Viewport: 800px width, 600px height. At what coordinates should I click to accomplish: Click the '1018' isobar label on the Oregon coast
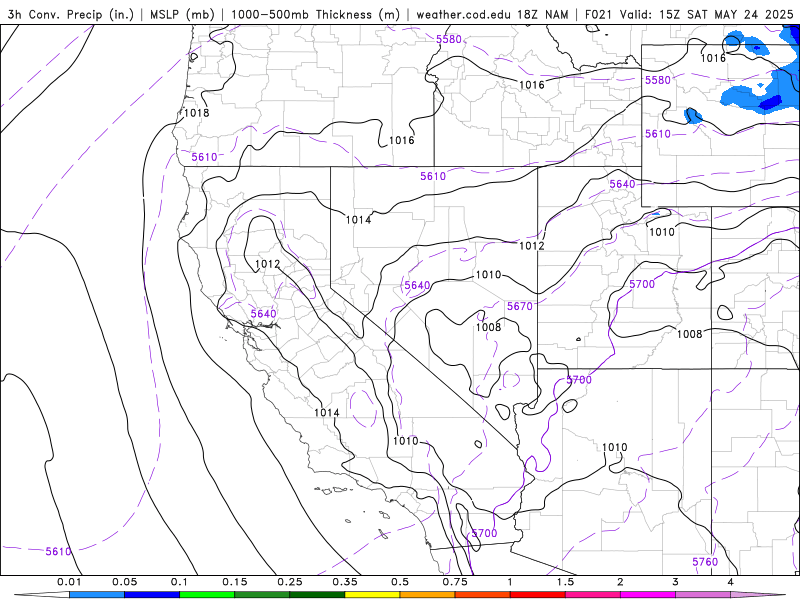tap(196, 113)
